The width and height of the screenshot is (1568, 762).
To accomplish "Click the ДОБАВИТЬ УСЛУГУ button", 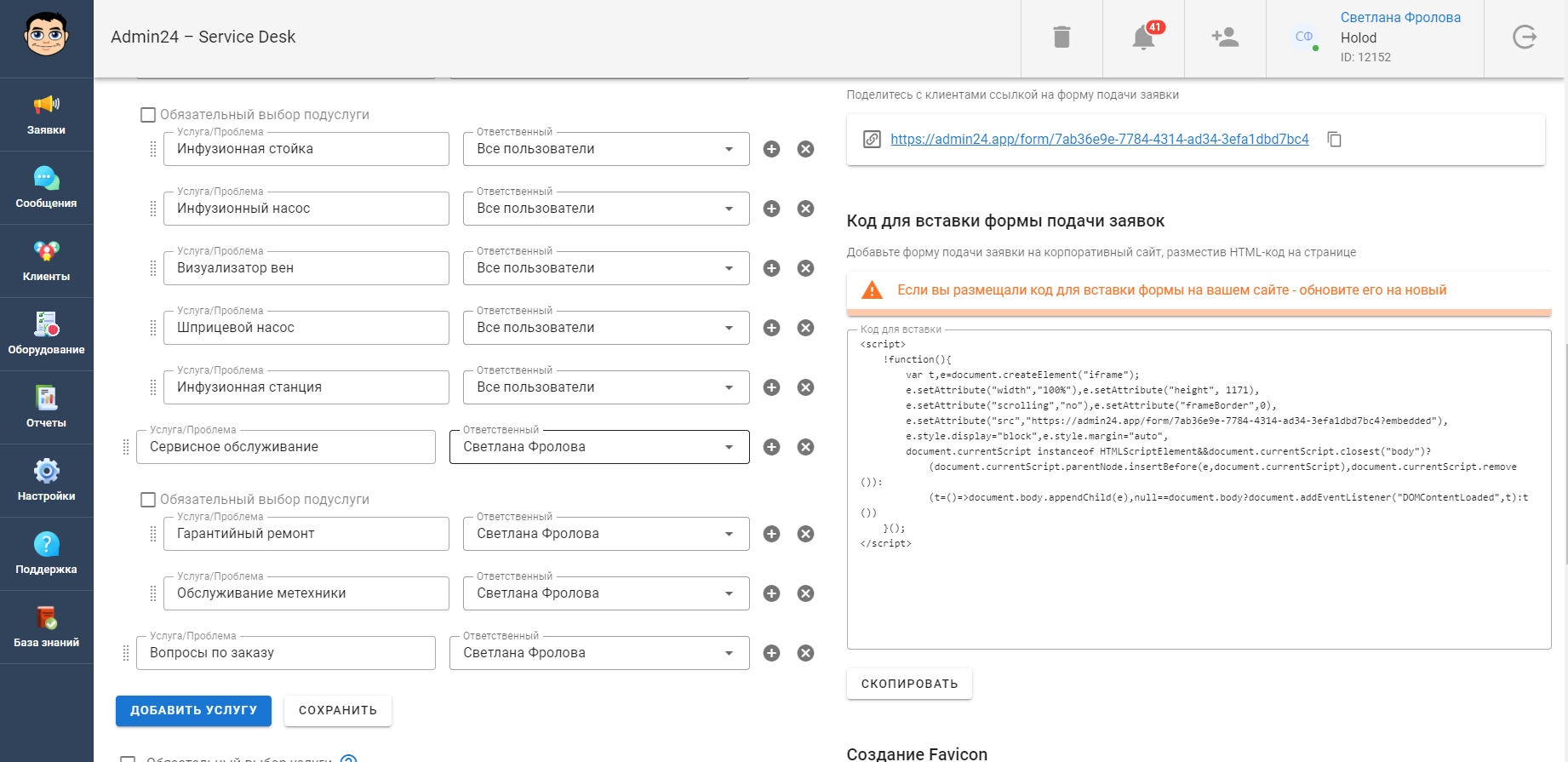I will click(x=193, y=711).
